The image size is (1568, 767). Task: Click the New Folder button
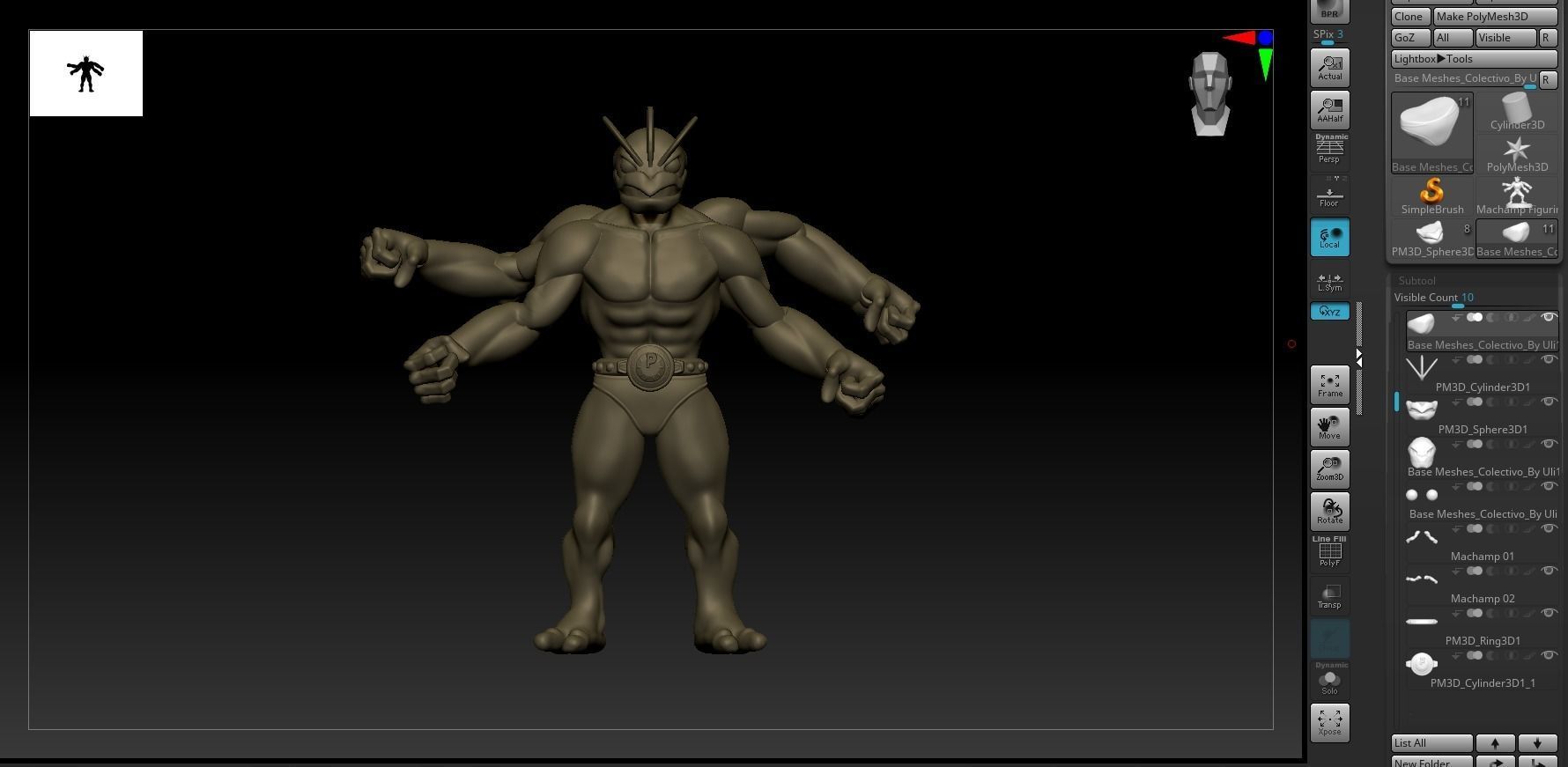click(1431, 762)
